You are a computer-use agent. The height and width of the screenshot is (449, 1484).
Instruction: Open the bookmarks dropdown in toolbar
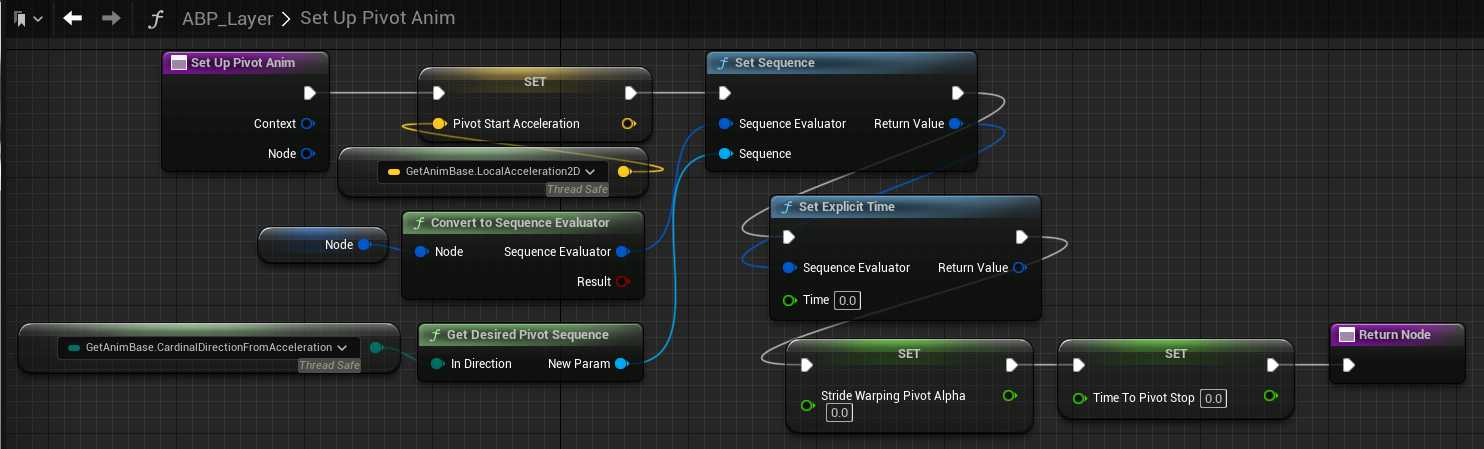(x=28, y=18)
